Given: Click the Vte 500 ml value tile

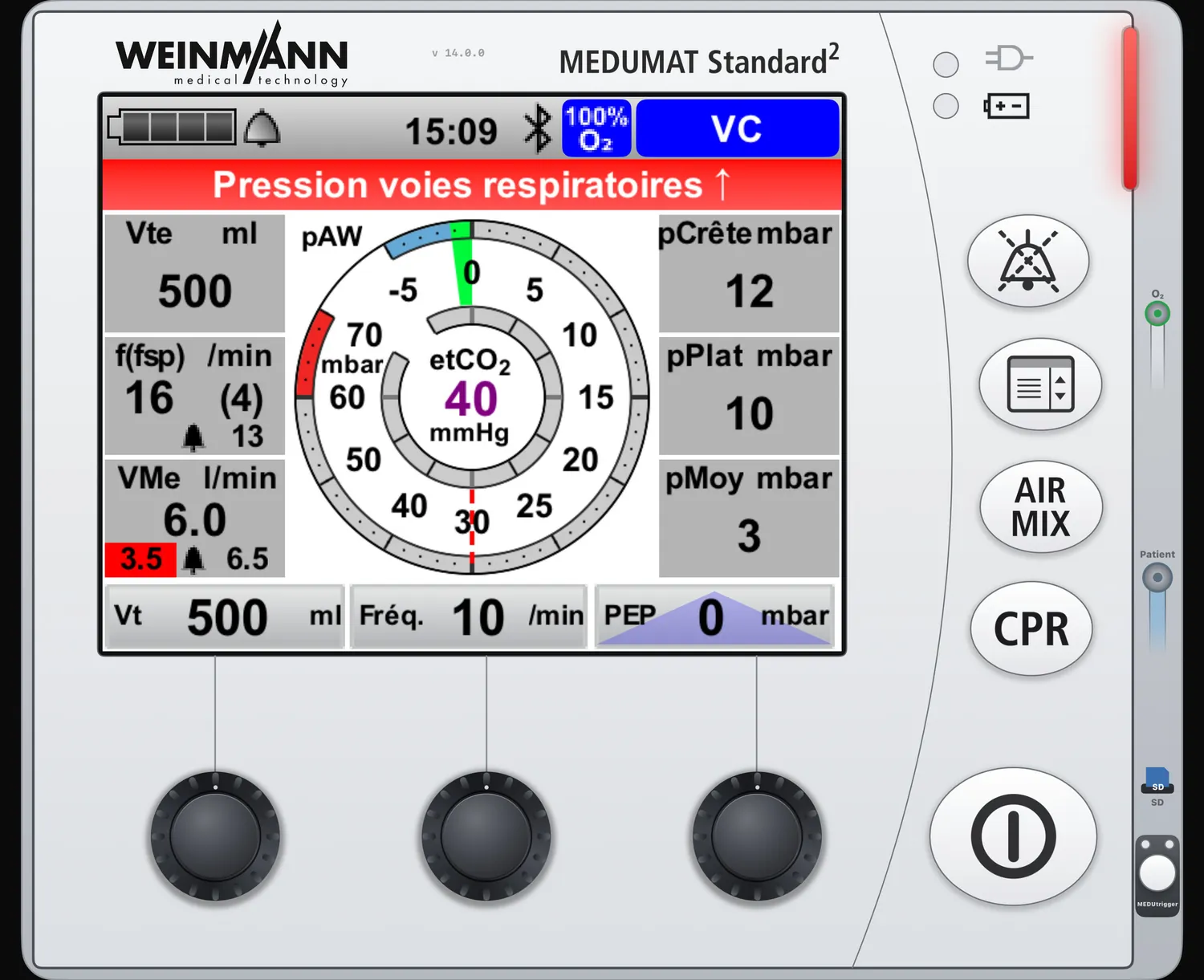Looking at the screenshot, I should (195, 273).
